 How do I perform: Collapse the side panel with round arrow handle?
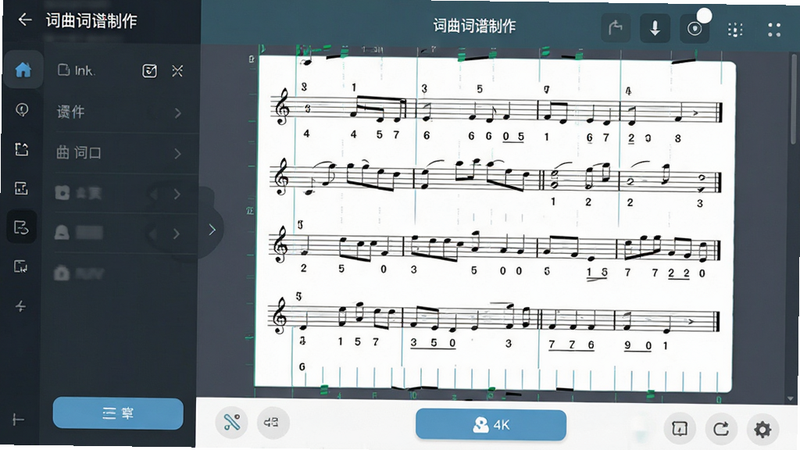[x=212, y=230]
